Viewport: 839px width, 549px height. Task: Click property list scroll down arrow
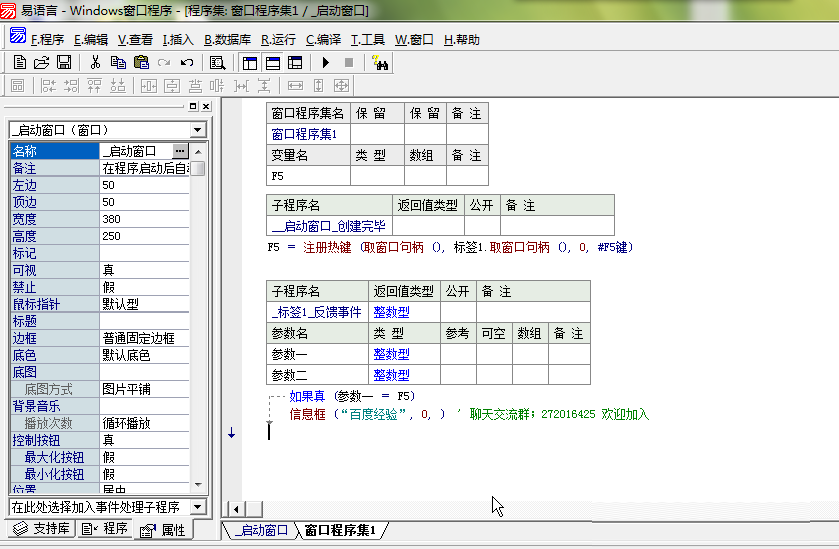point(198,485)
